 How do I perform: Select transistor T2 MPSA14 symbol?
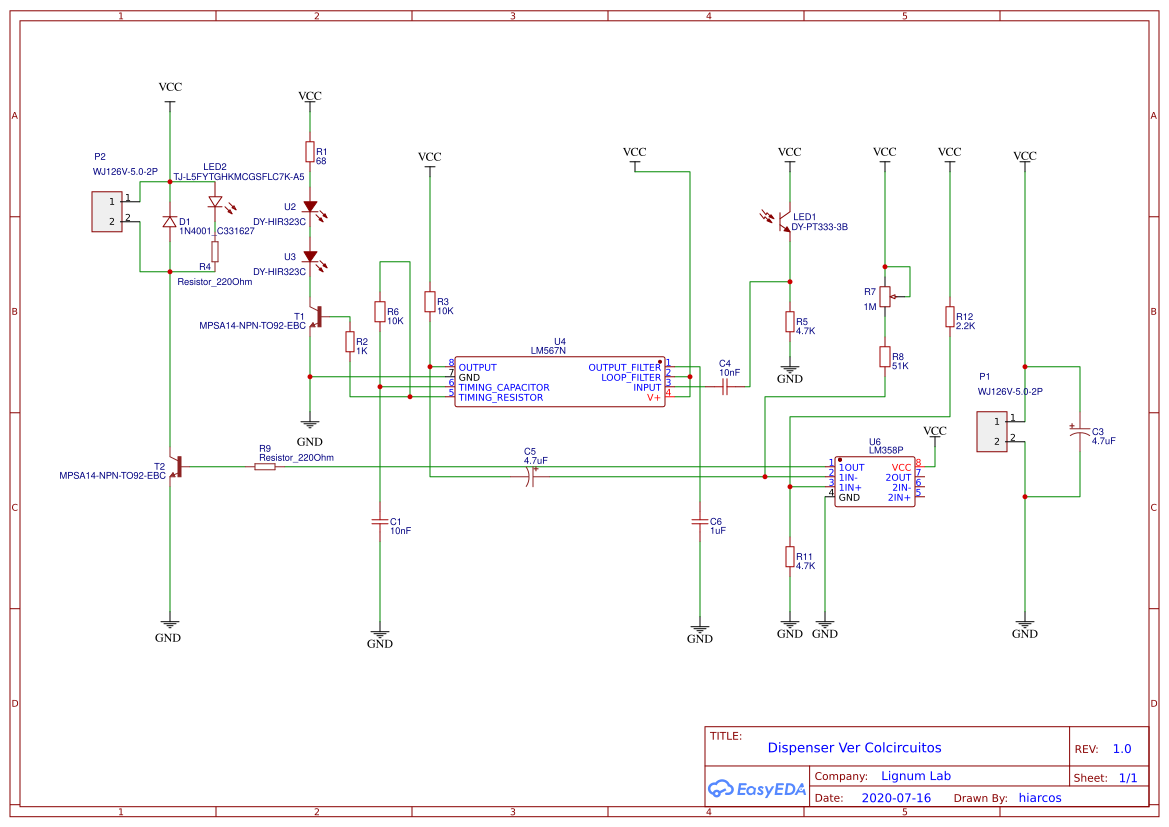(x=180, y=465)
